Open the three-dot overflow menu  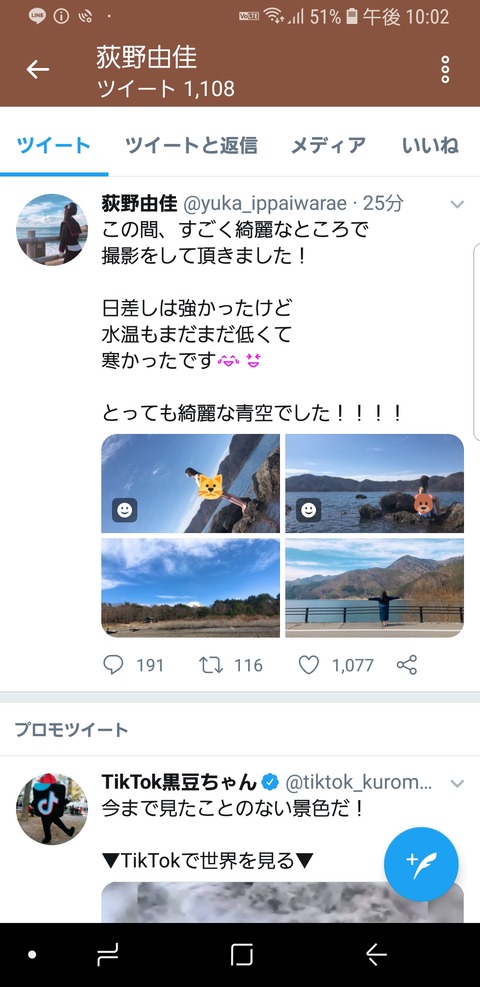pos(445,70)
